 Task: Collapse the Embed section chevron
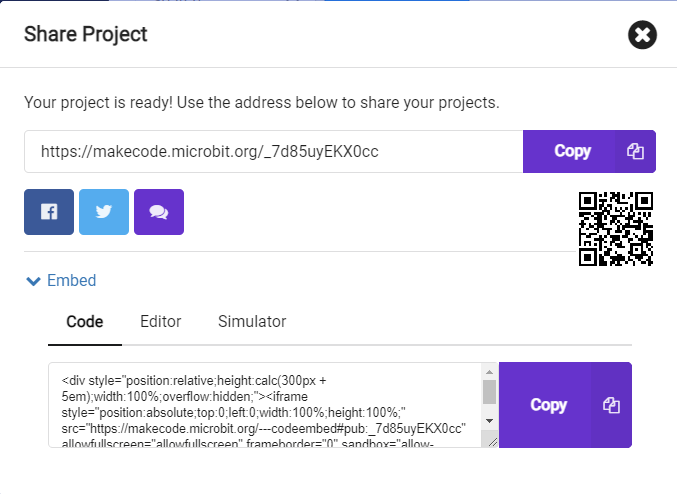pos(33,281)
